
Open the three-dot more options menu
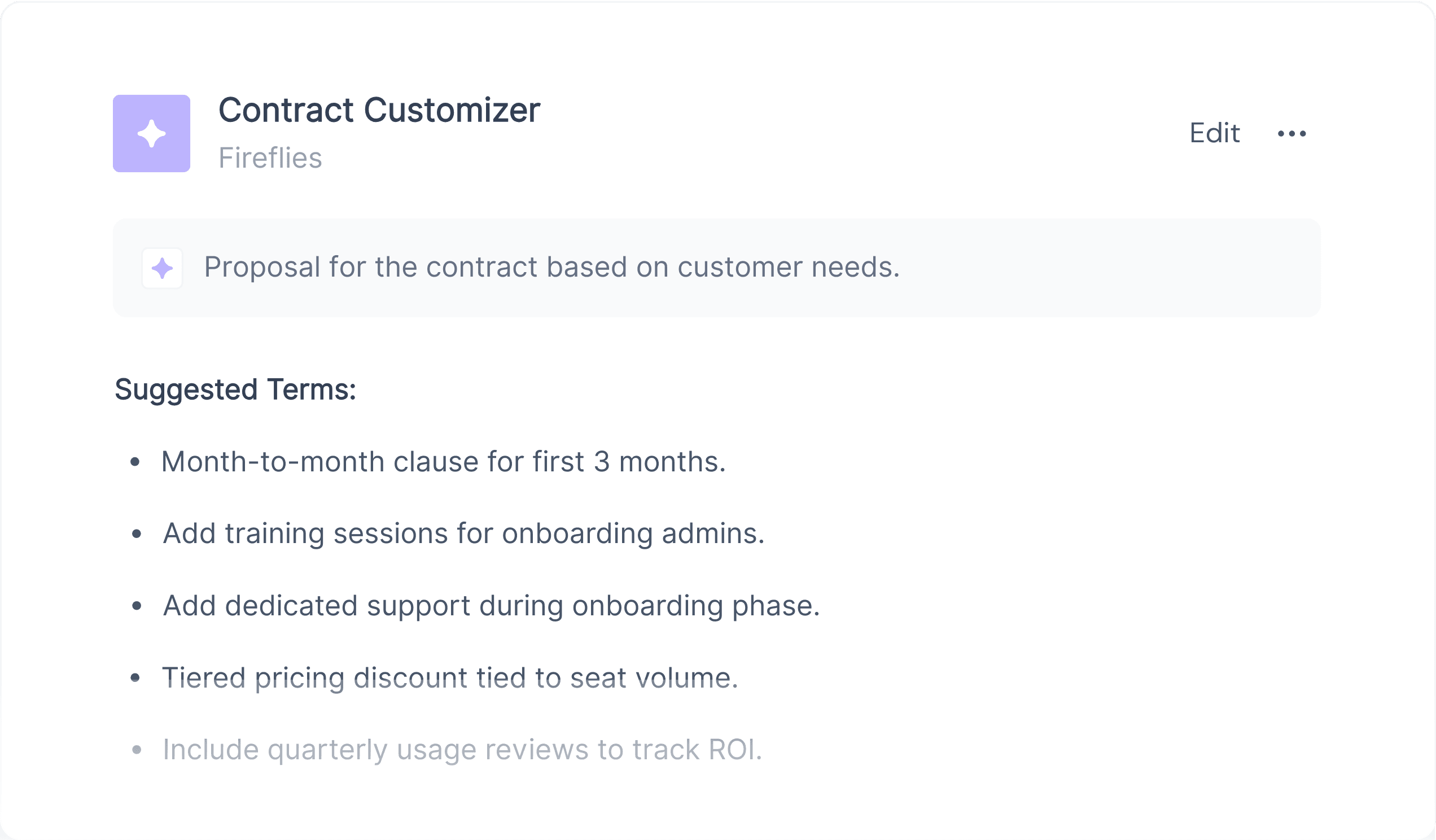pyautogui.click(x=1291, y=133)
